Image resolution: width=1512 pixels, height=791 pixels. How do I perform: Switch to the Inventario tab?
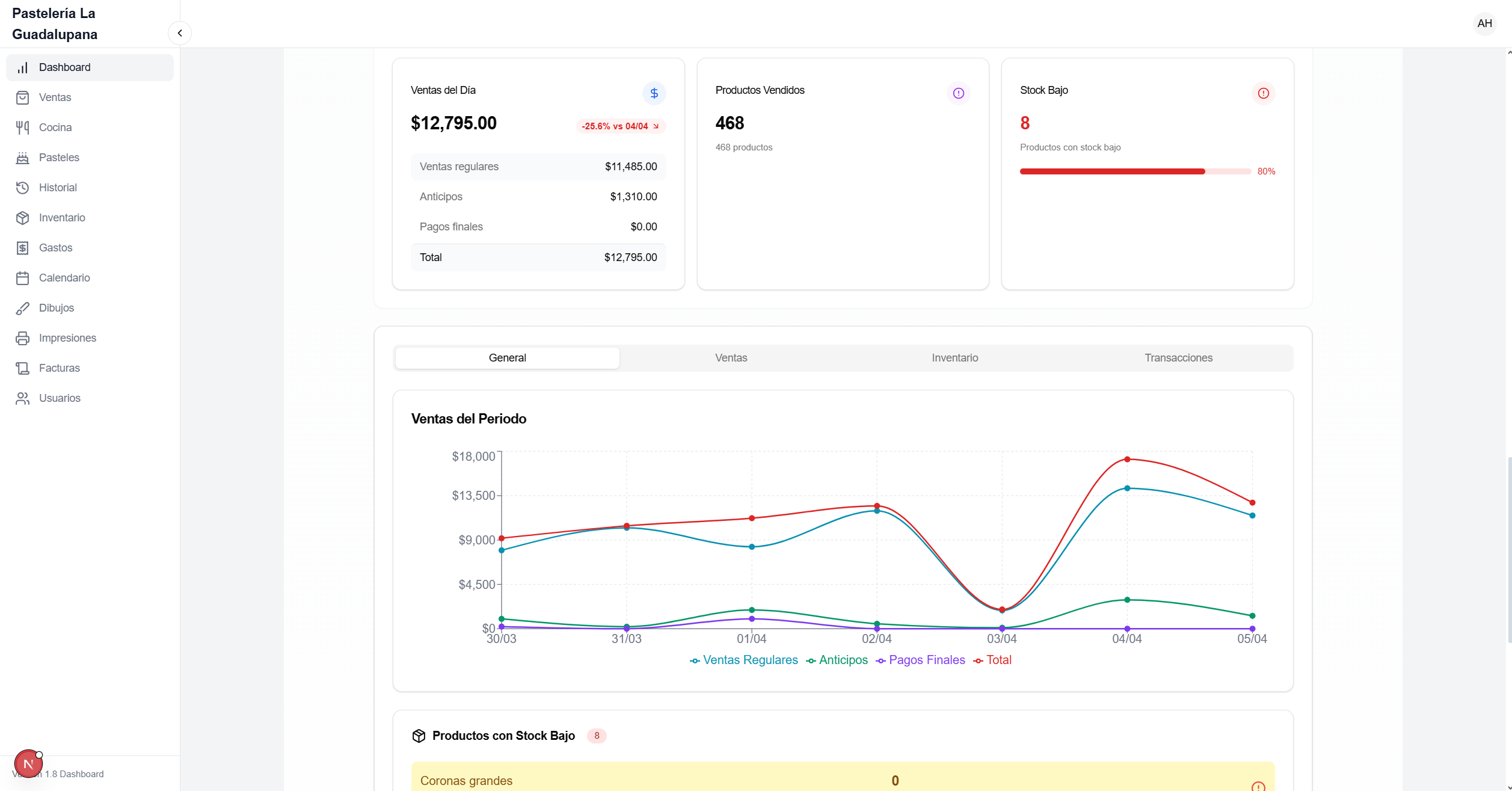[954, 358]
